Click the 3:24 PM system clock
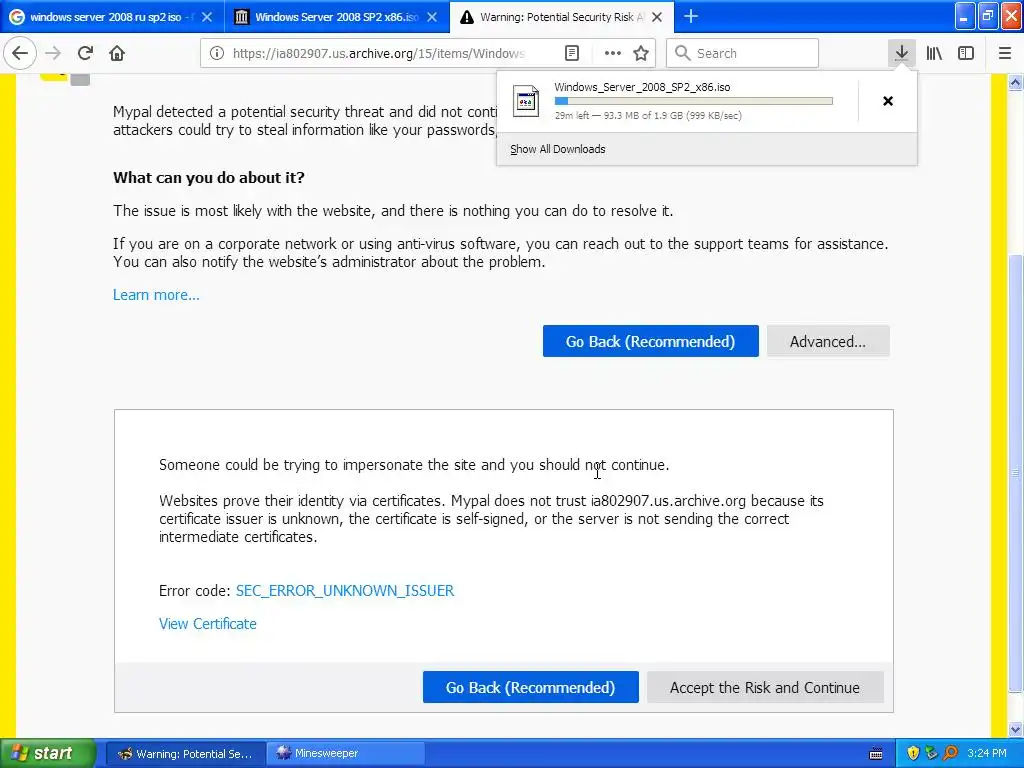 987,754
